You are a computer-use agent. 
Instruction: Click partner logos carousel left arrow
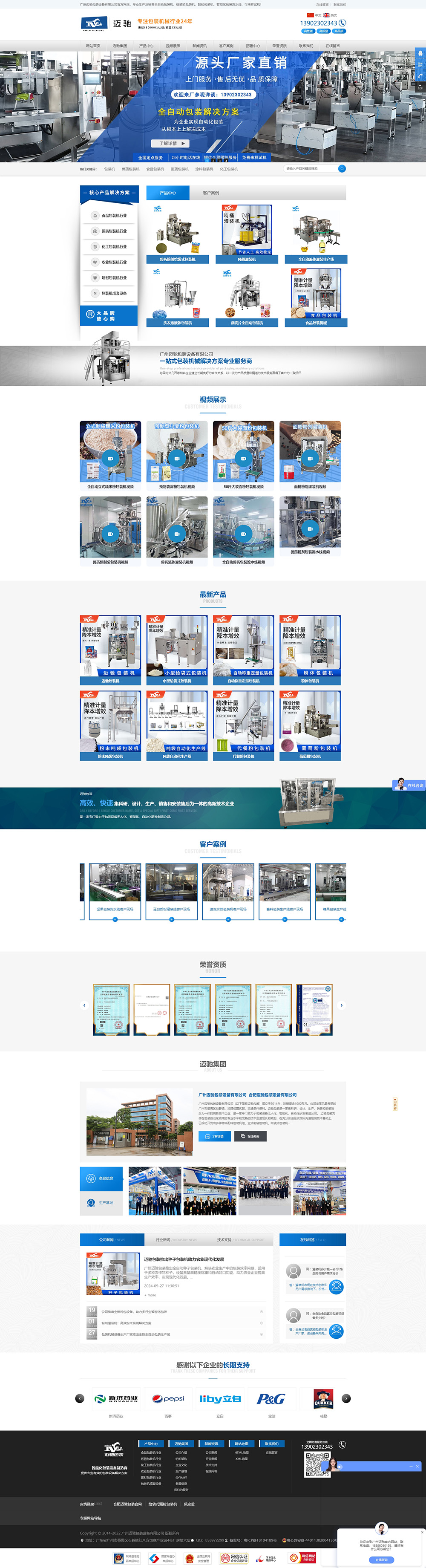pyautogui.click(x=79, y=1398)
